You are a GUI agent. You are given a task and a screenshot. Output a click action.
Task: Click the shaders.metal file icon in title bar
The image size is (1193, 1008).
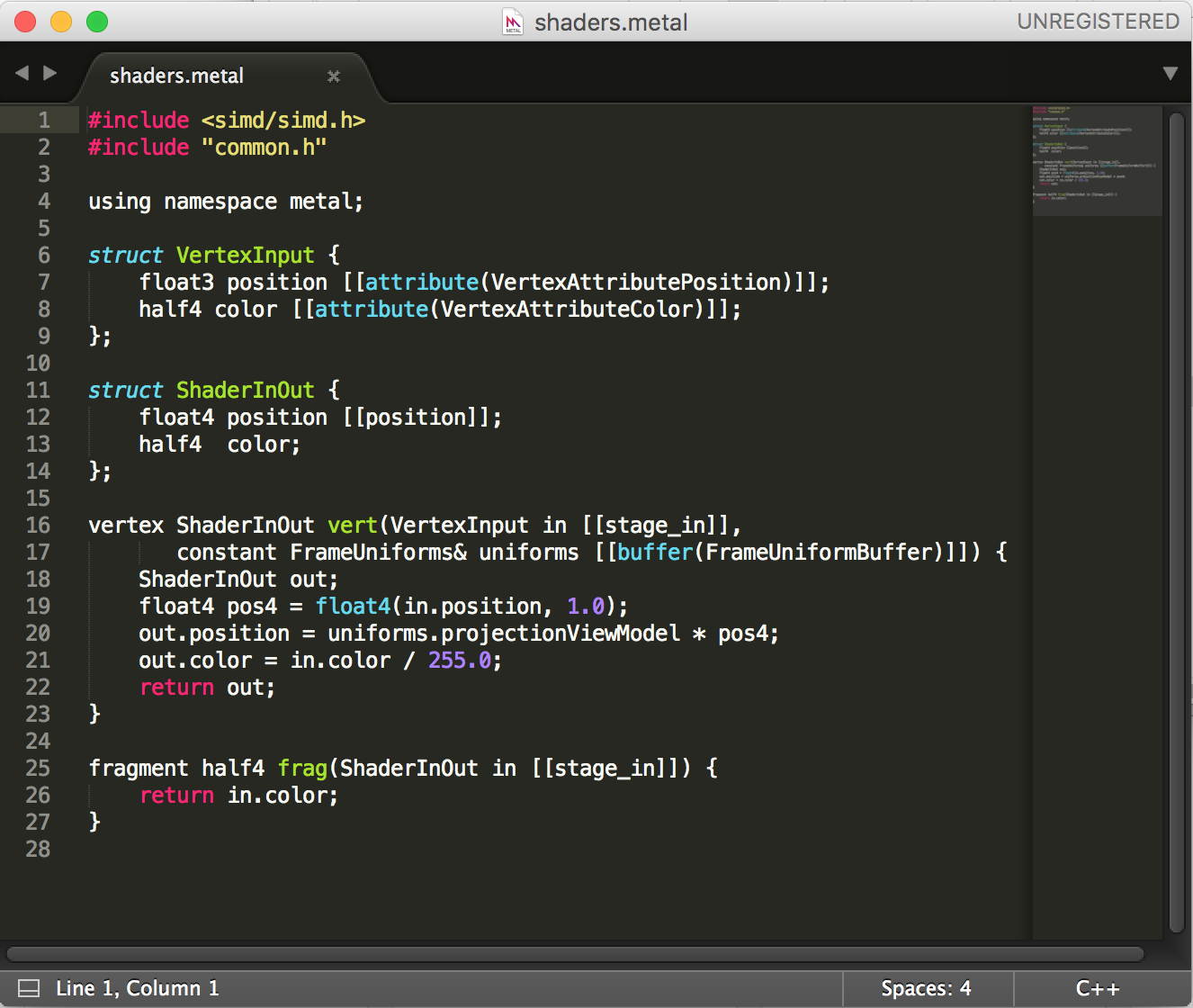[x=513, y=22]
